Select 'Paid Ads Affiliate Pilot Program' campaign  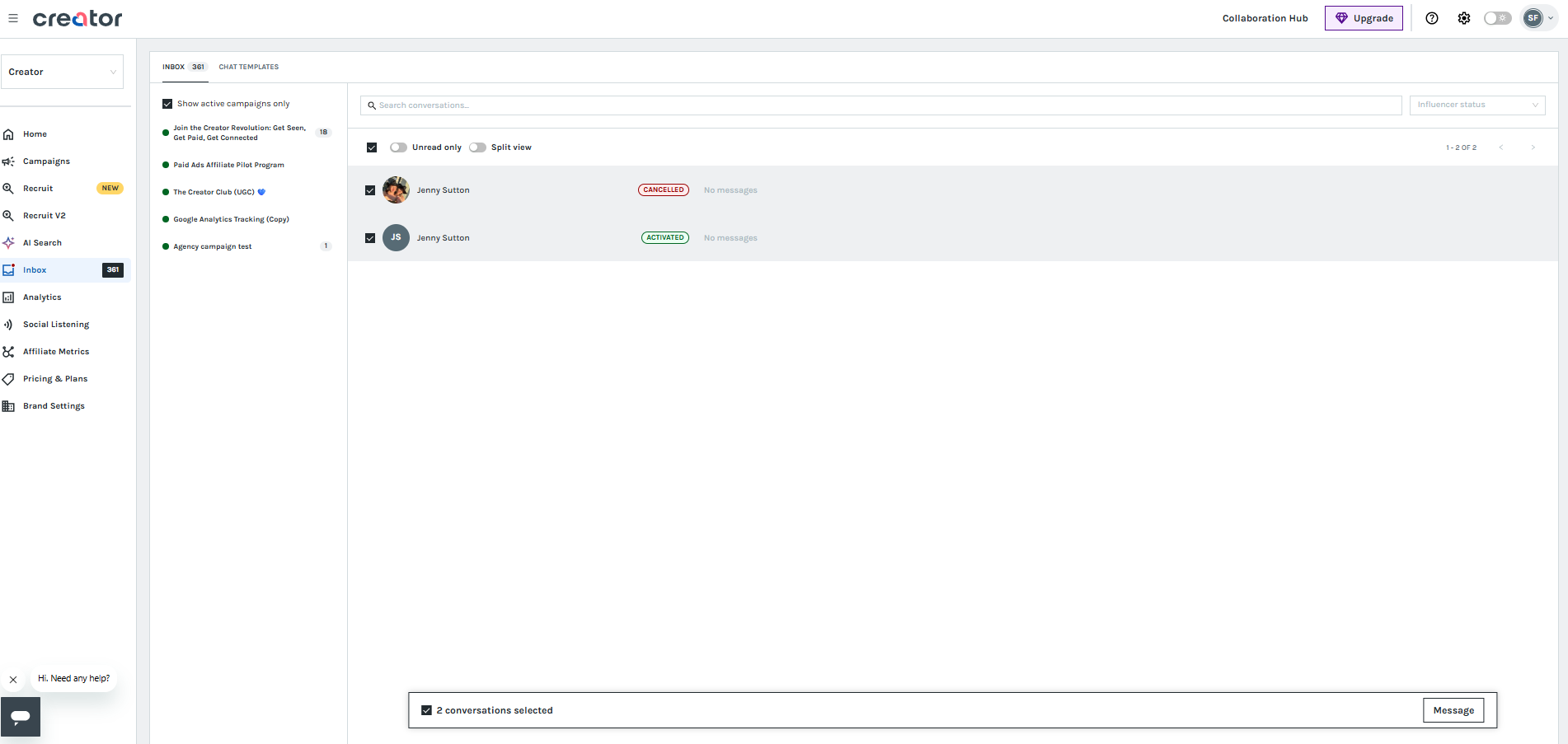pos(228,165)
